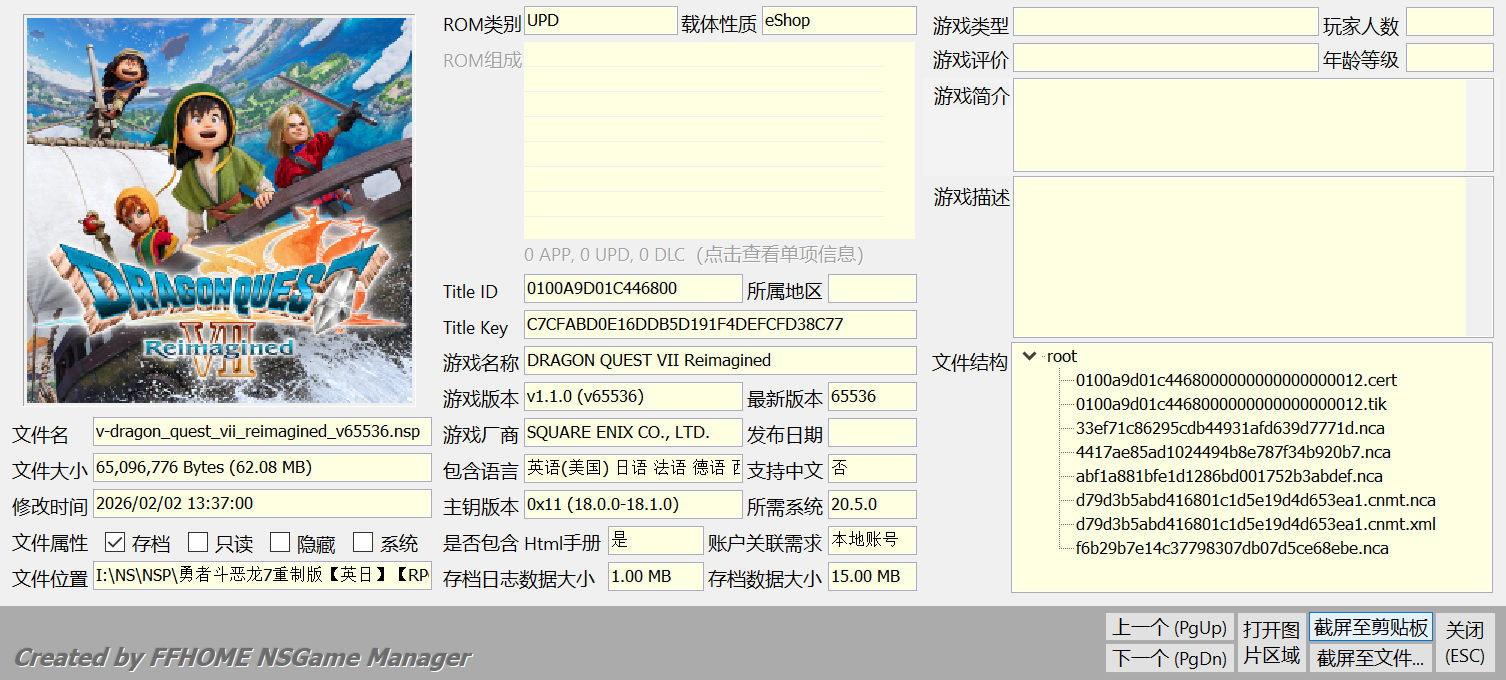
Task: Click the 打开图片区域 button
Action: tap(1271, 642)
